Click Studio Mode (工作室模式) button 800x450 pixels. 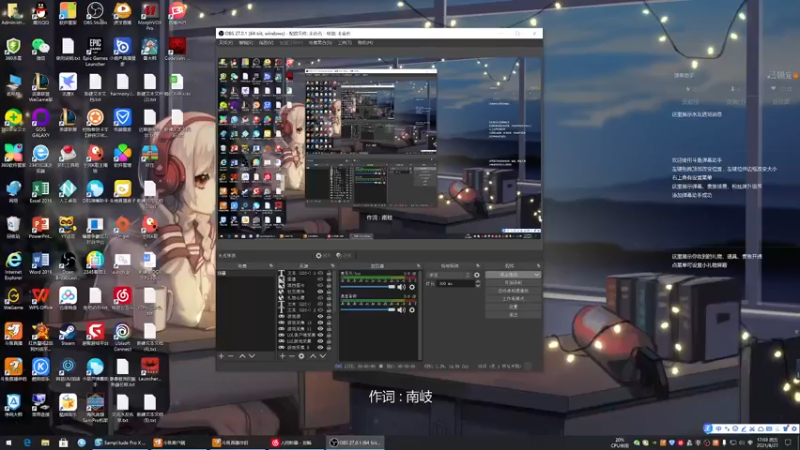513,298
